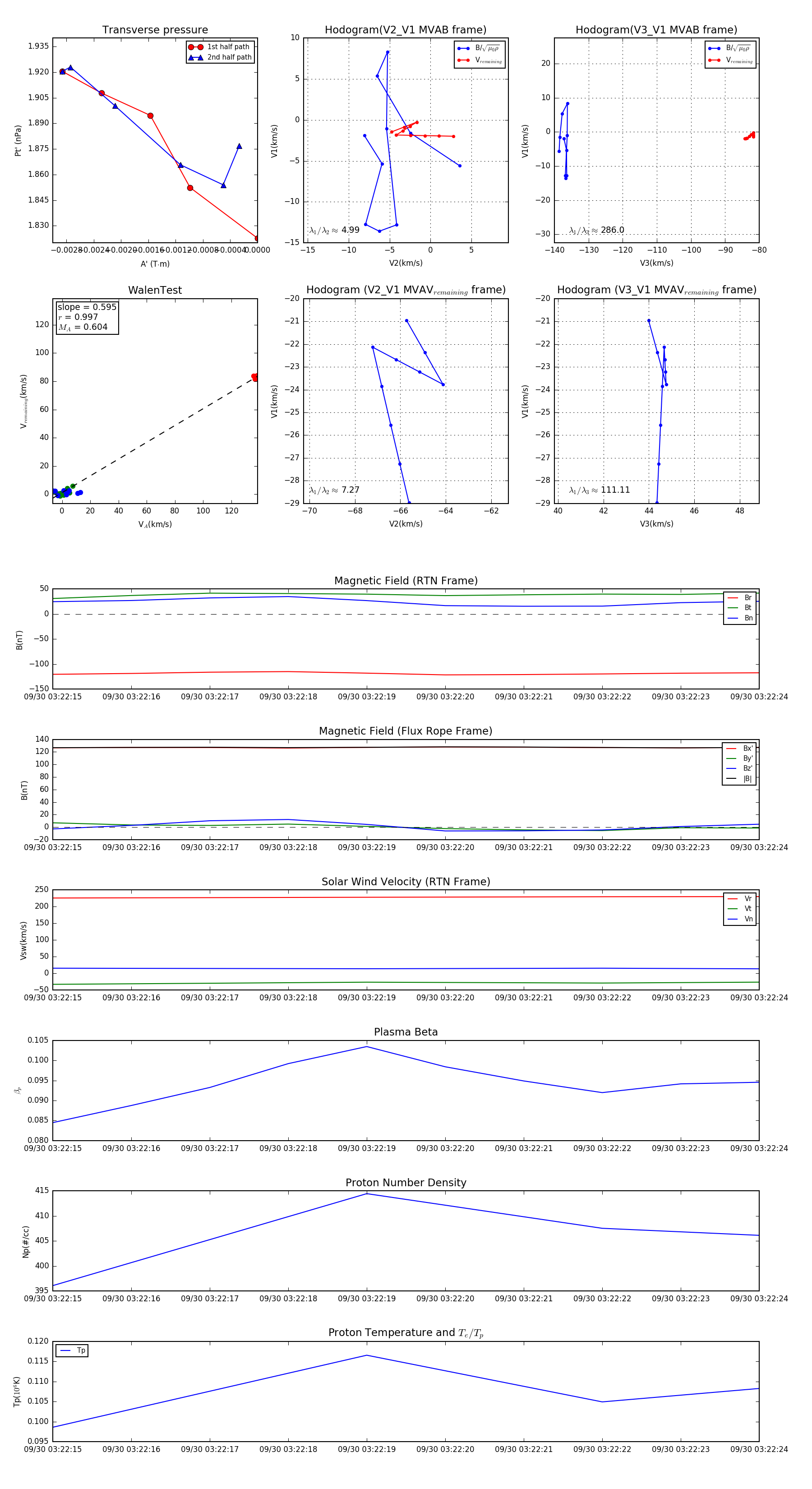
Task: Click the Tp legend box in Proton Temperature plot
Action: pyautogui.click(x=72, y=1351)
